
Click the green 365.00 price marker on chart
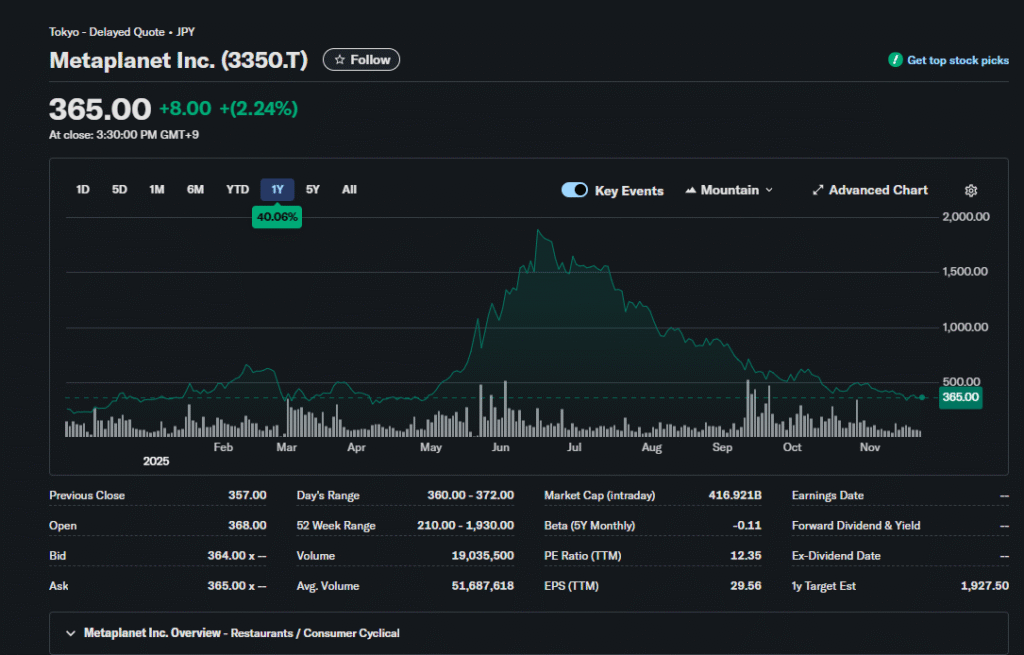[960, 397]
